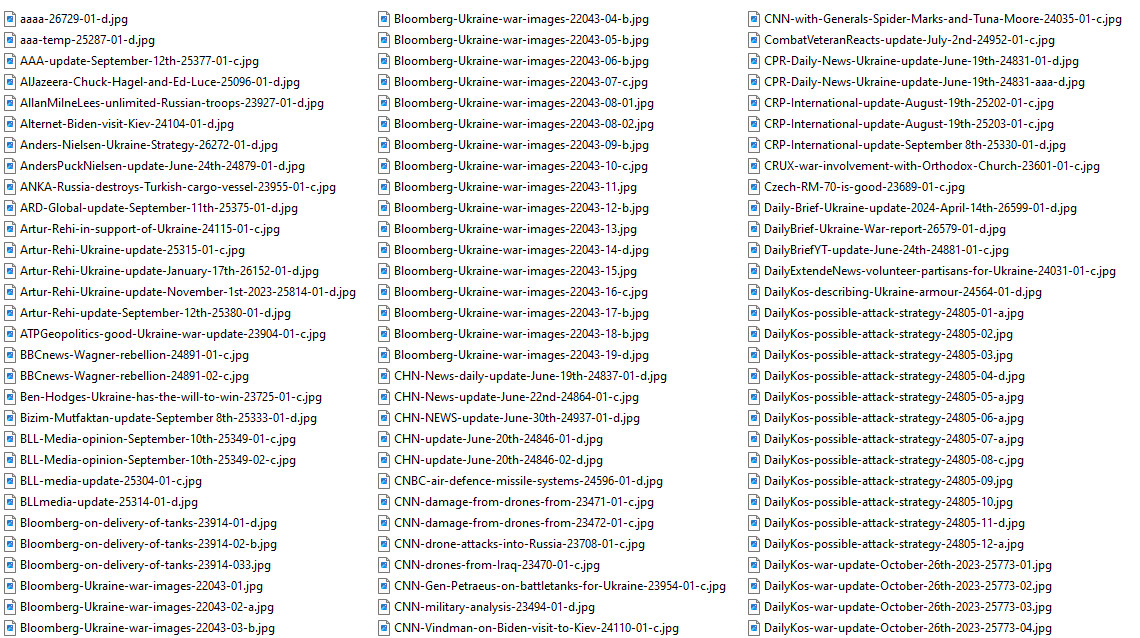Screen dimensions: 1140x638
Task: Select BBCnews-Wagner-rebellion-24891-01-c.jpg
Action: click(x=135, y=355)
